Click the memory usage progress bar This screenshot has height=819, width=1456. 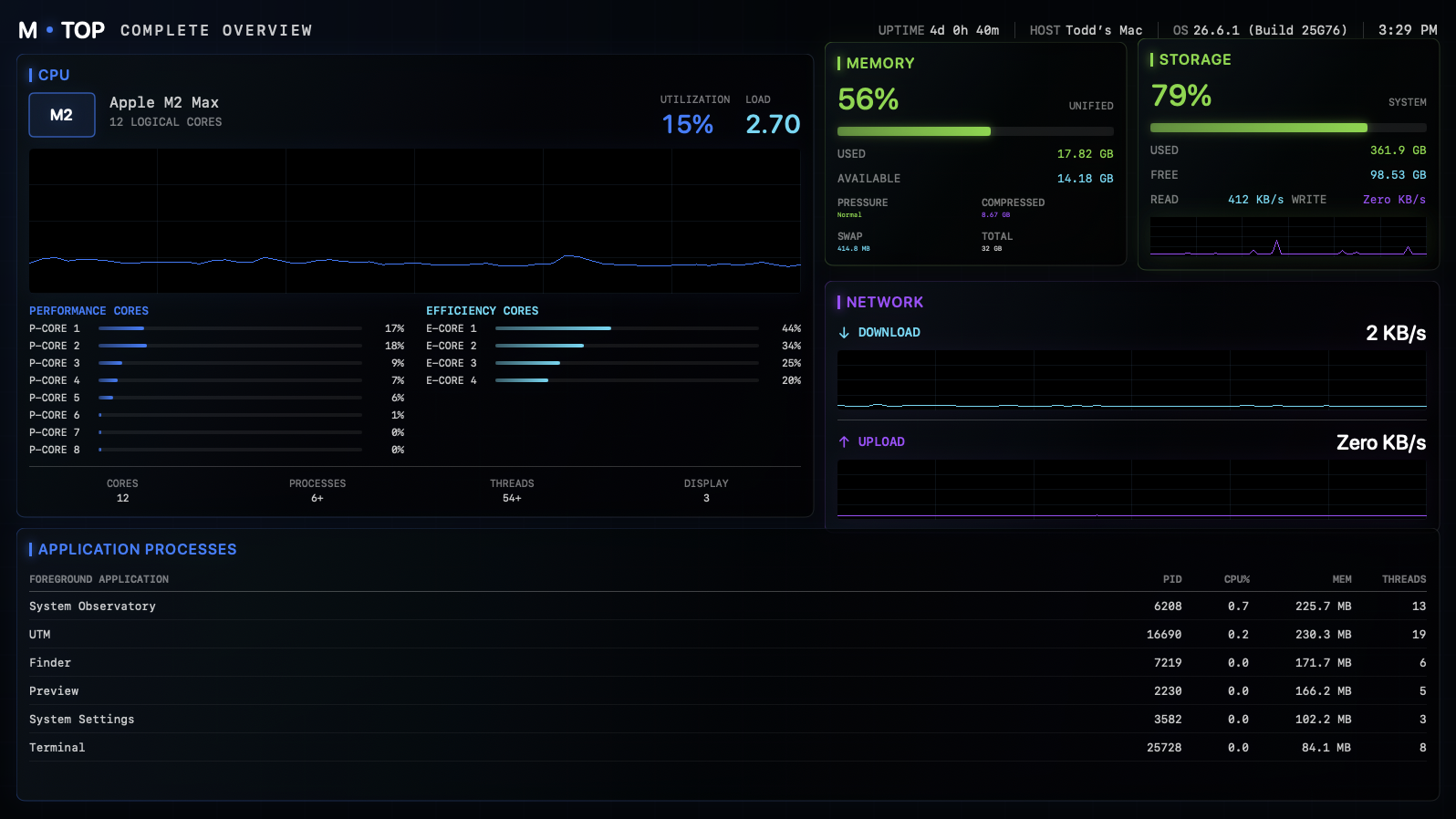(975, 131)
